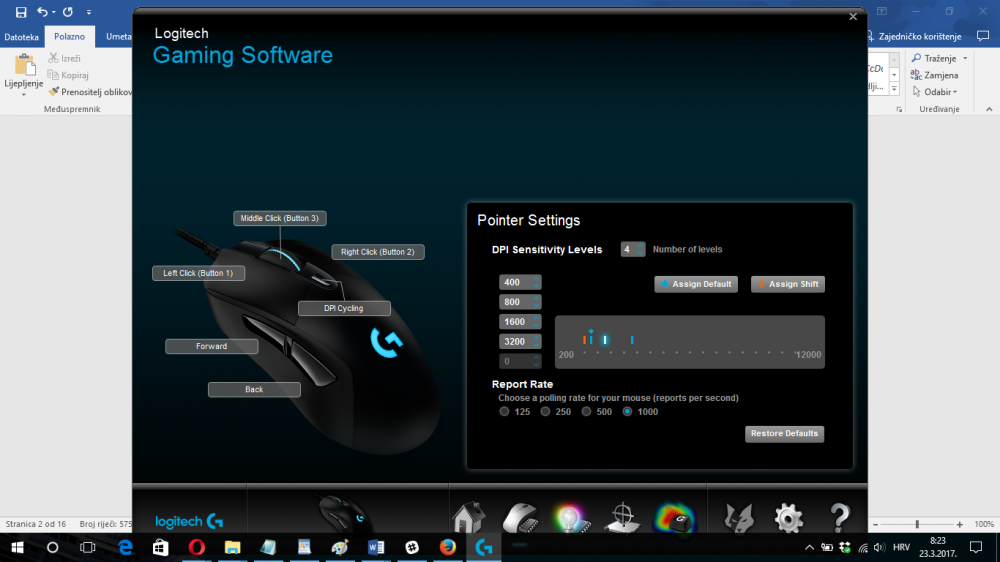Click the DPI Cycling button label

[x=344, y=308]
